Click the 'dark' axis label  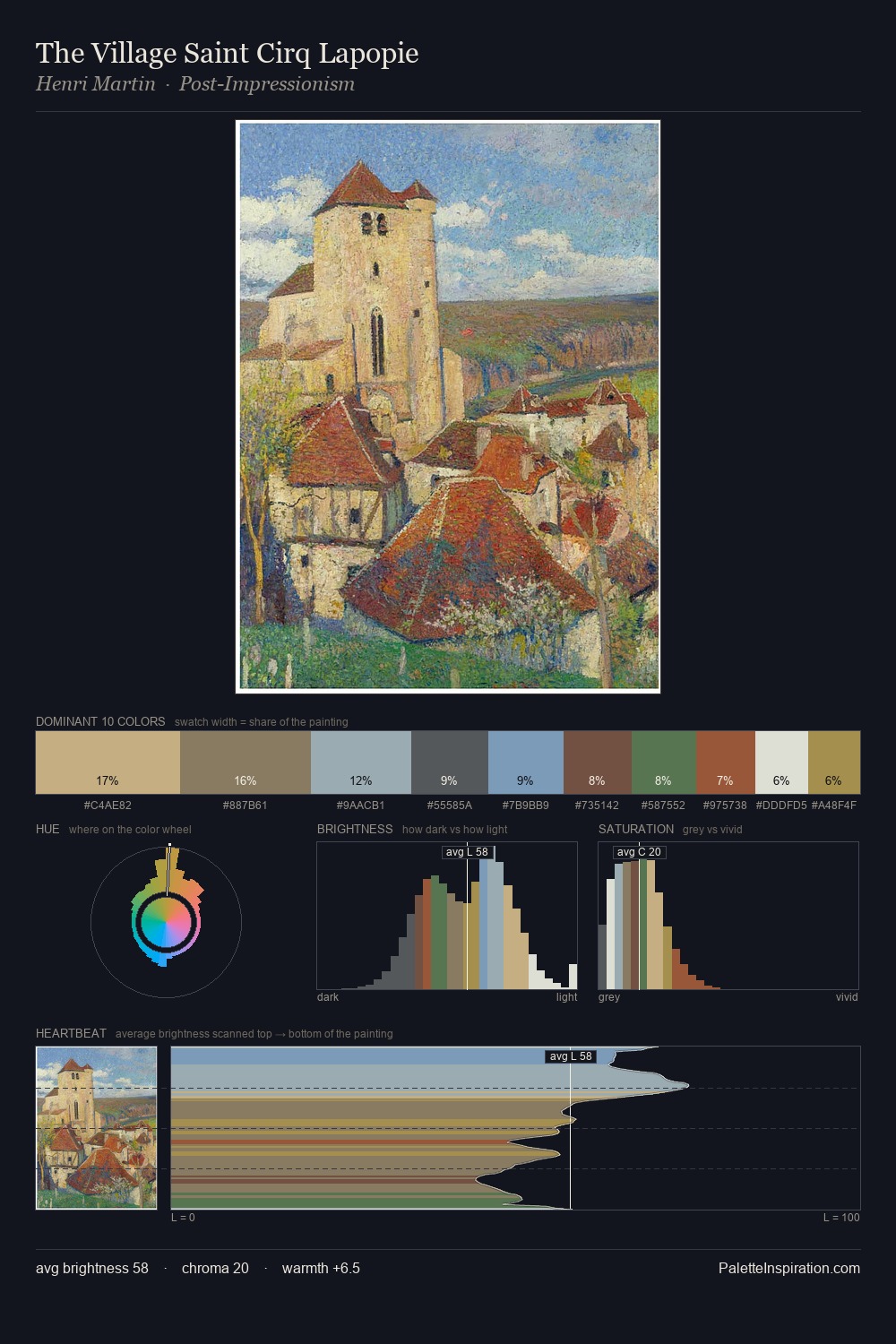[x=328, y=997]
